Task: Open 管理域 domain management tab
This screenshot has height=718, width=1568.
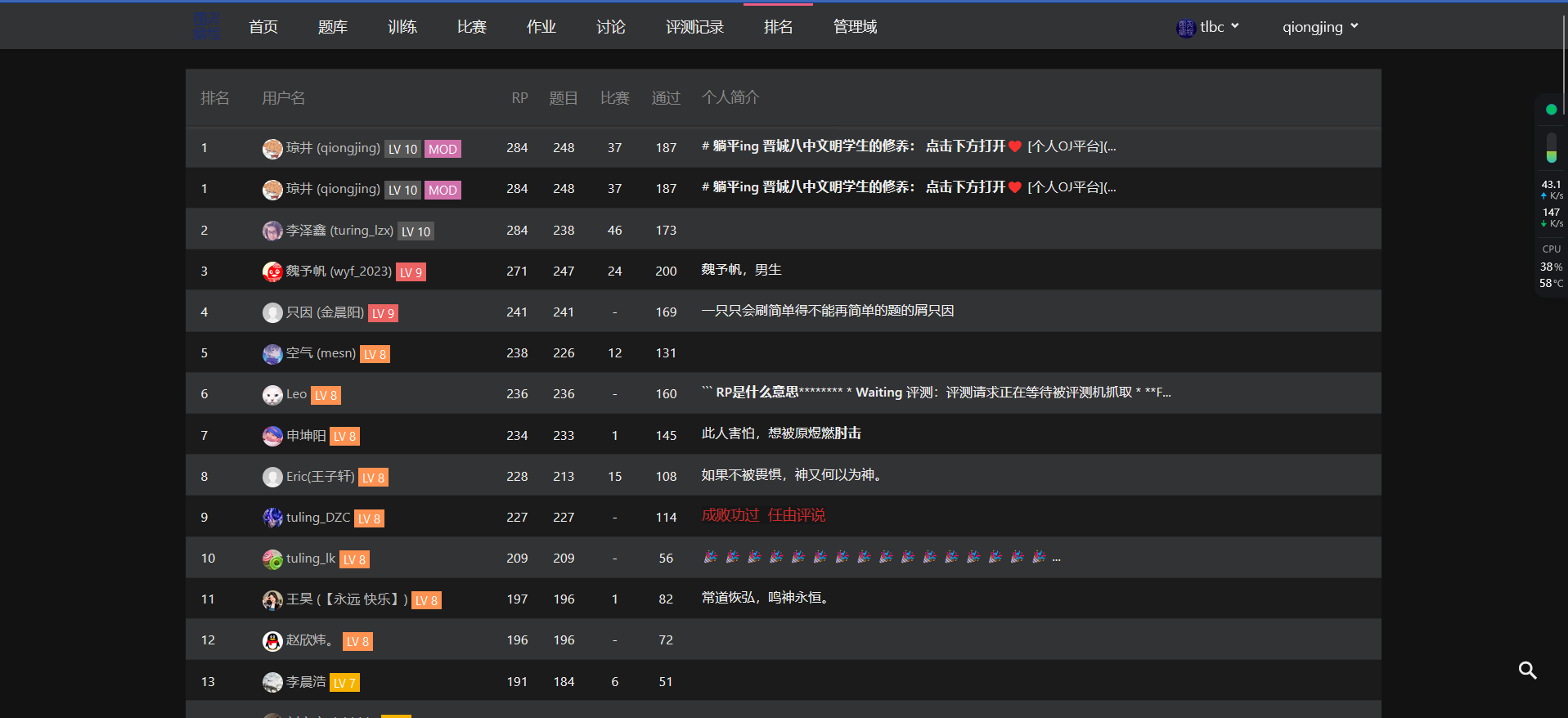Action: pyautogui.click(x=856, y=27)
